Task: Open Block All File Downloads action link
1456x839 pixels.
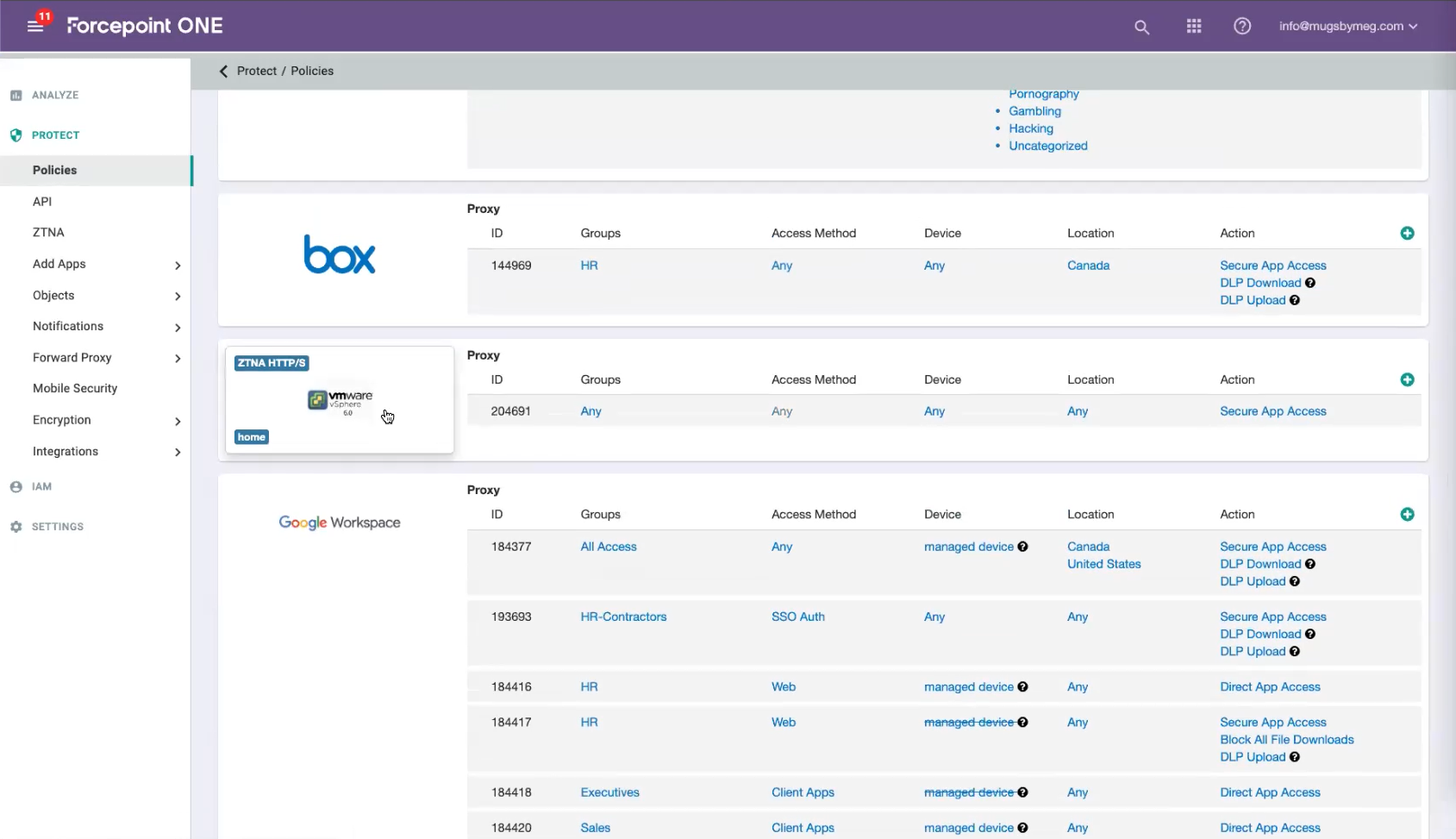Action: [1286, 740]
